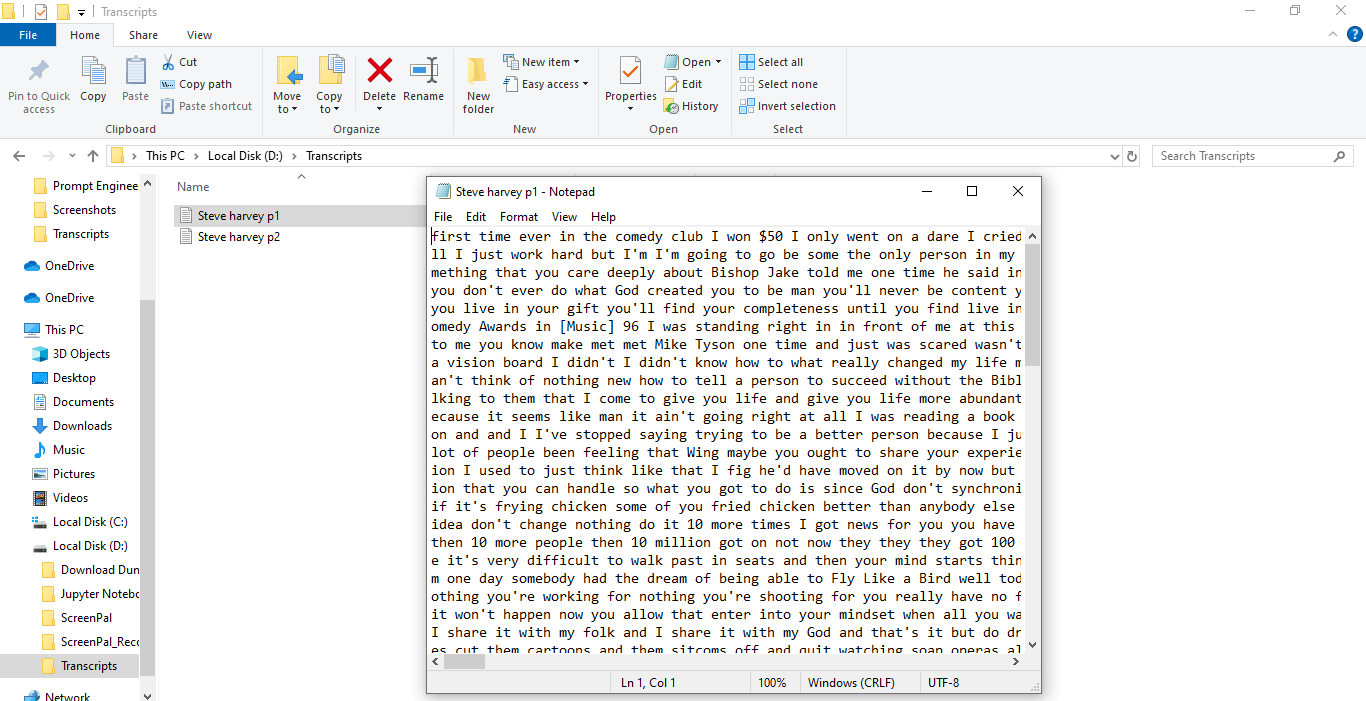Click the red Delete icon
Viewport: 1366px width, 701px height.
379,71
